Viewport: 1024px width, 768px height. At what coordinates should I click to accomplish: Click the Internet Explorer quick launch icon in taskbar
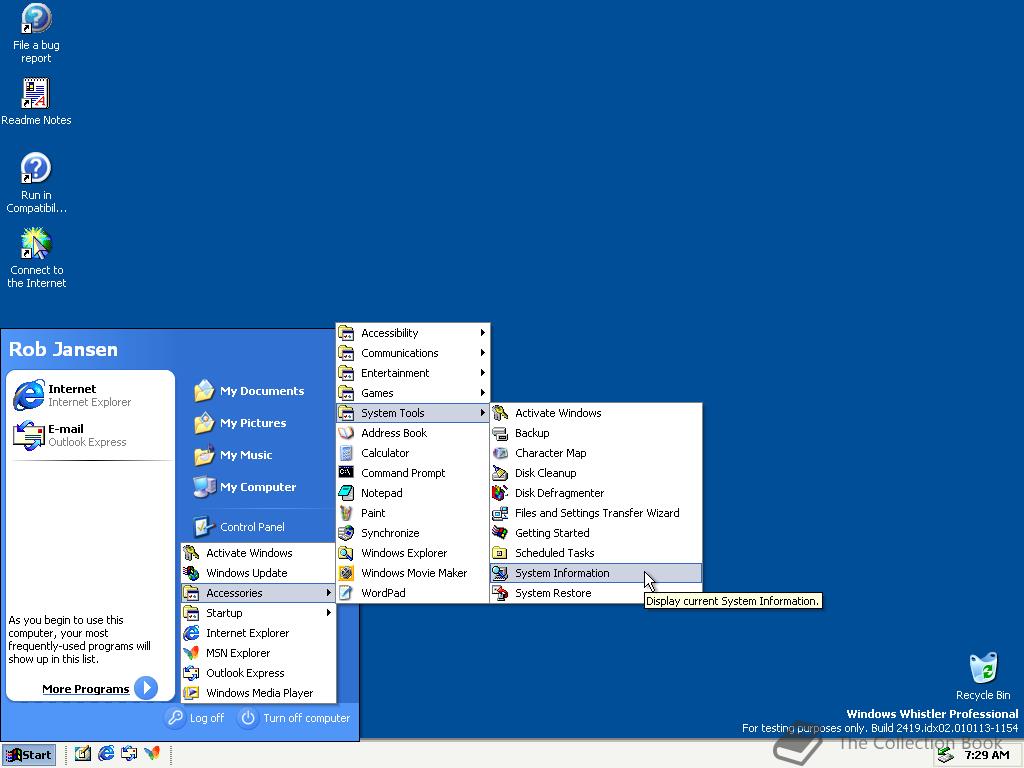(x=106, y=754)
